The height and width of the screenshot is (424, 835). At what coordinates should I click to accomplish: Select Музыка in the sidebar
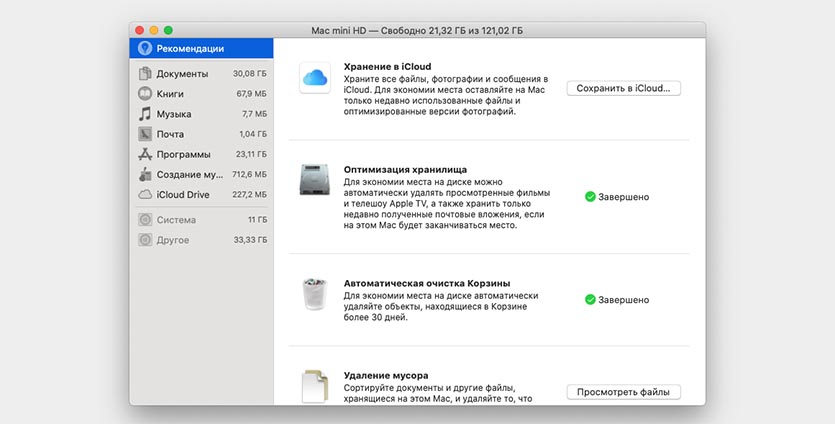point(174,114)
